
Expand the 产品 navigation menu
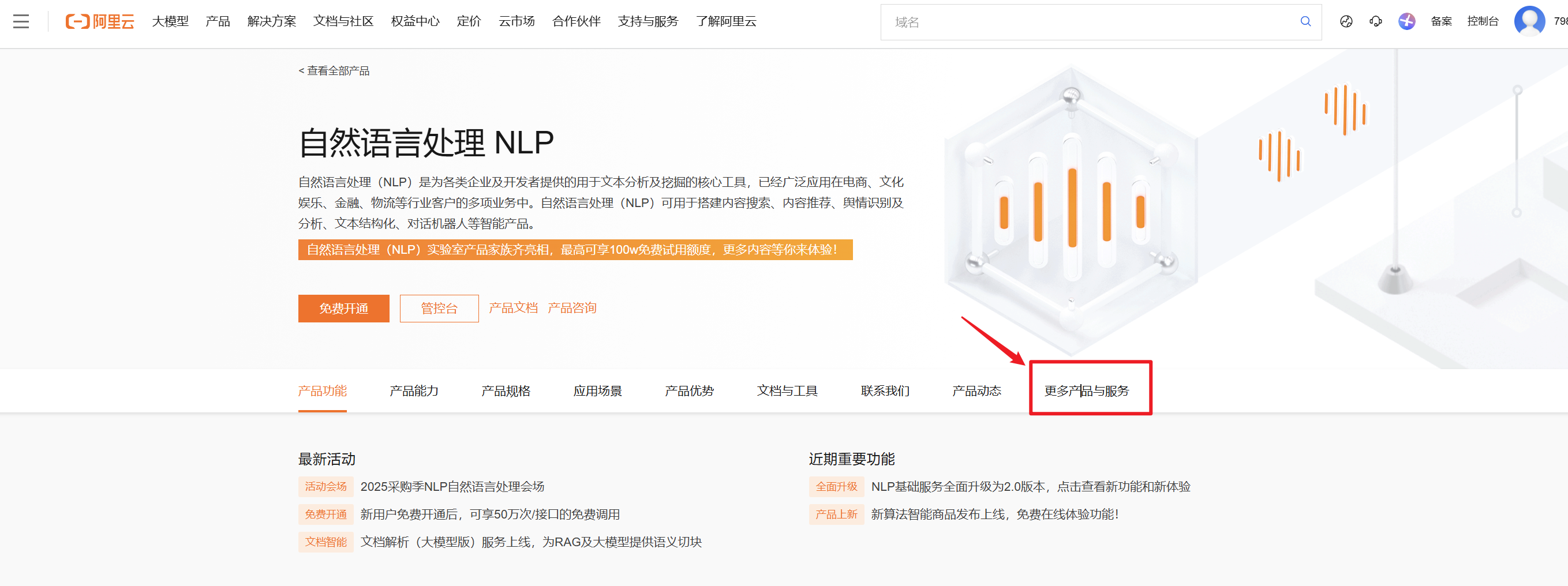pyautogui.click(x=218, y=22)
